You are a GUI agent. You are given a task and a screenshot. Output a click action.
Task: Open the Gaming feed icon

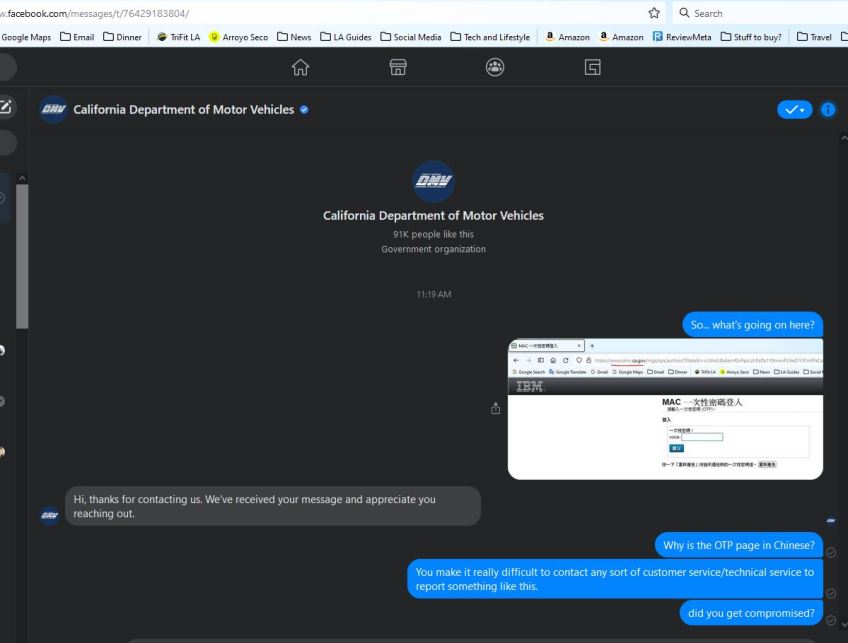click(592, 67)
